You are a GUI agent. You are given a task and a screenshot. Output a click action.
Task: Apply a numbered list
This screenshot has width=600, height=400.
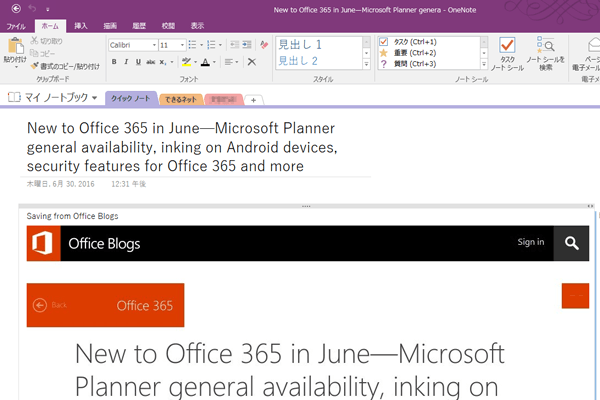pos(211,45)
